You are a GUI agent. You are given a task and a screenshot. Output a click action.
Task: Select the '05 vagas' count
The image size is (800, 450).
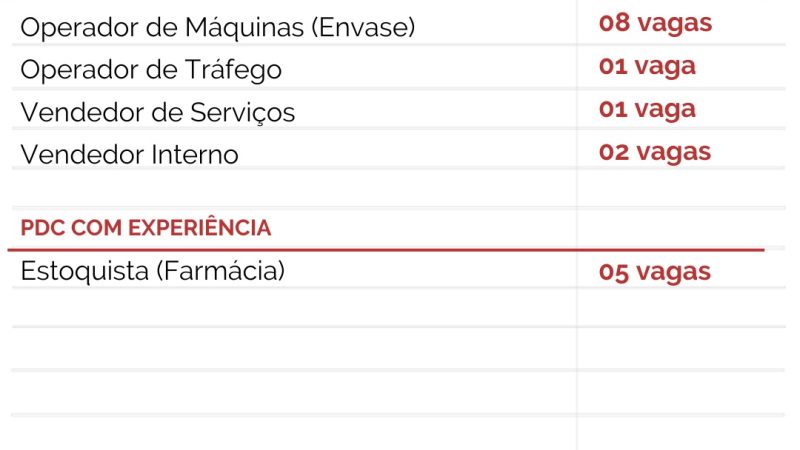tap(655, 271)
